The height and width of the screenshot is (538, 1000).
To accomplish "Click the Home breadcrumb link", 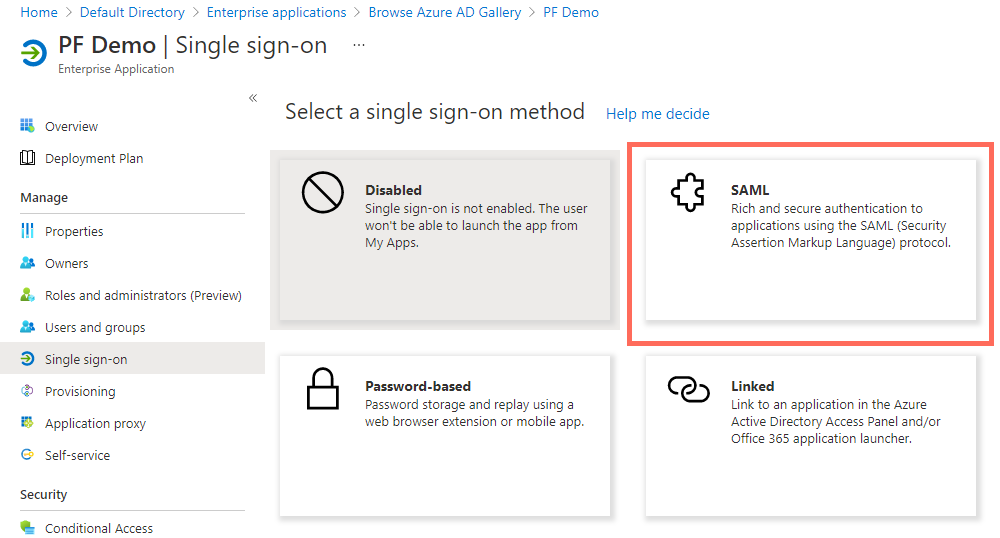I will (x=39, y=12).
